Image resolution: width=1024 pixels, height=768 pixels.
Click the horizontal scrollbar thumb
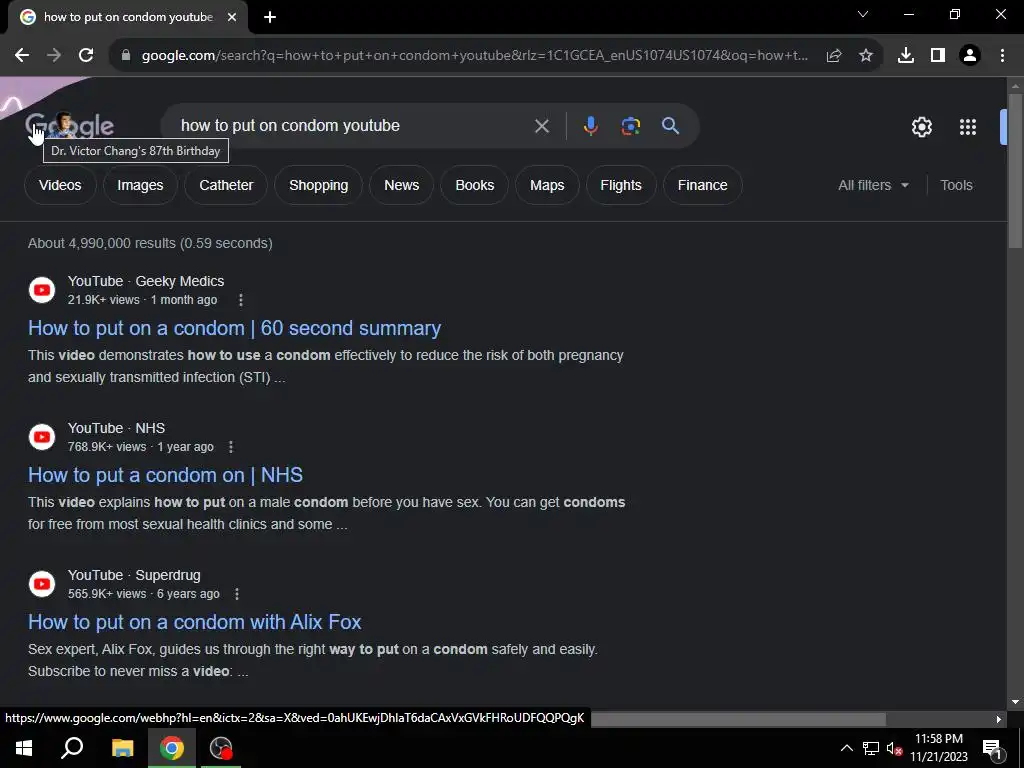[x=738, y=719]
